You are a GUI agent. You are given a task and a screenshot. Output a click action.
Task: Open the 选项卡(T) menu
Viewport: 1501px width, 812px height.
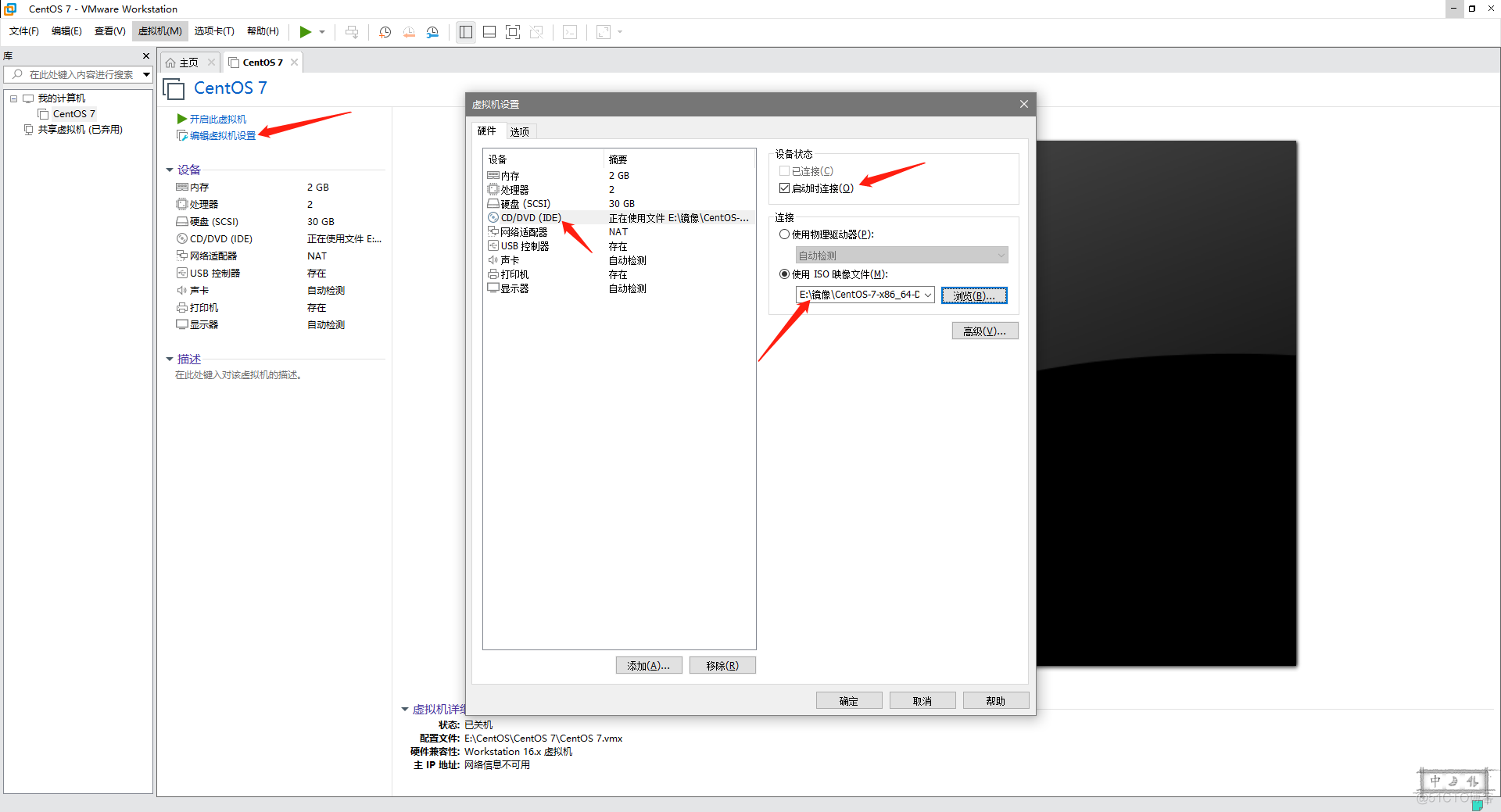click(214, 31)
